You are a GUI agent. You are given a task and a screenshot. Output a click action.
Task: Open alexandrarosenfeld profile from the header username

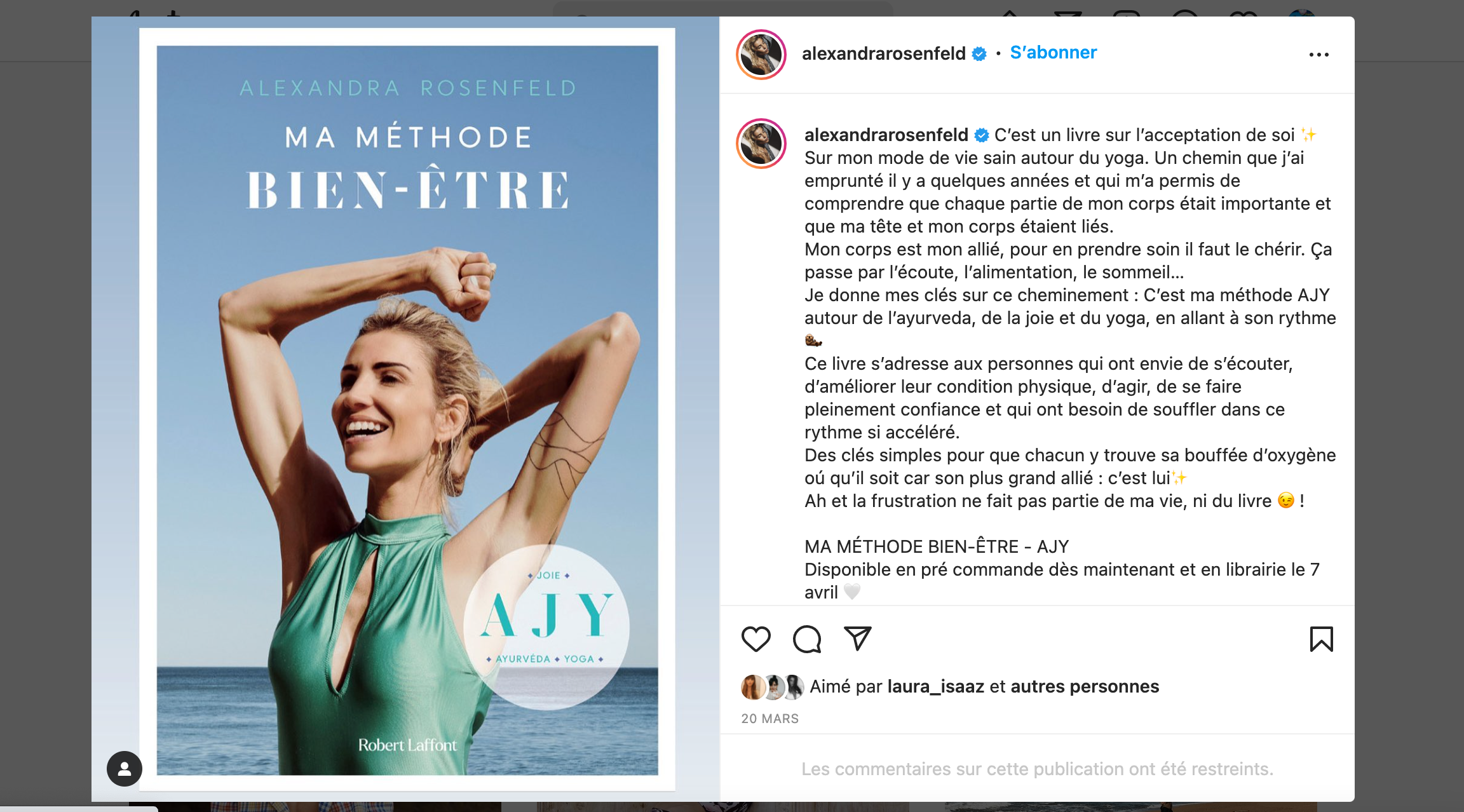click(884, 53)
